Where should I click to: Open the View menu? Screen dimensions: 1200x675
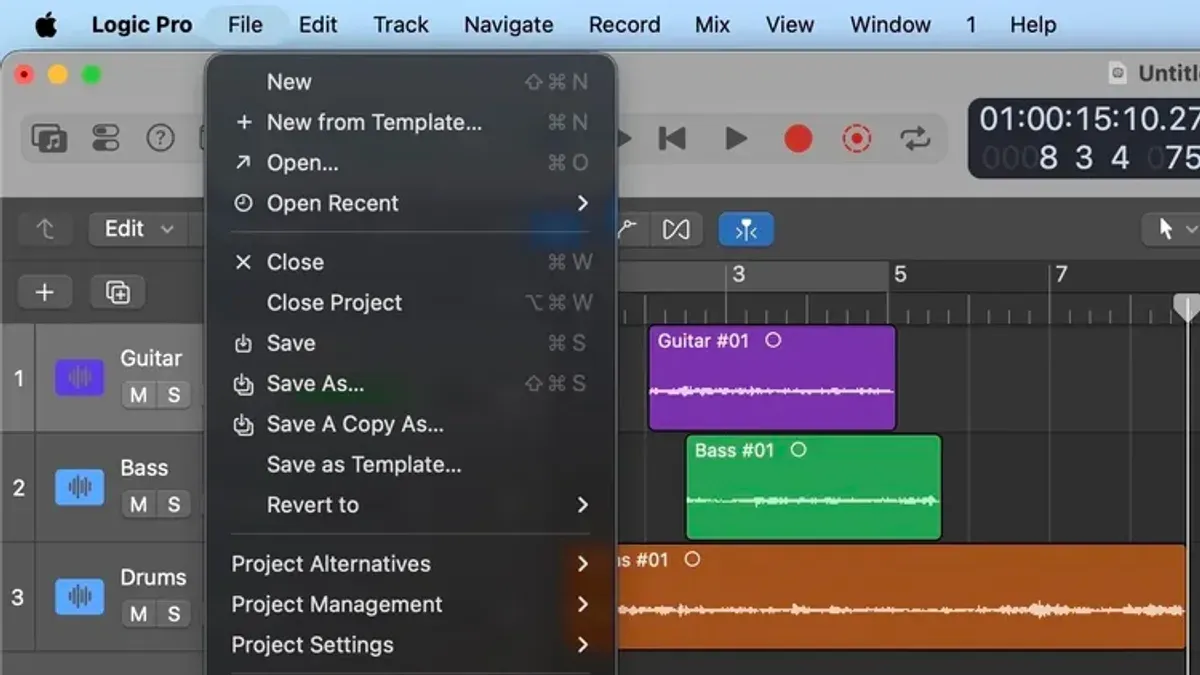coord(790,24)
